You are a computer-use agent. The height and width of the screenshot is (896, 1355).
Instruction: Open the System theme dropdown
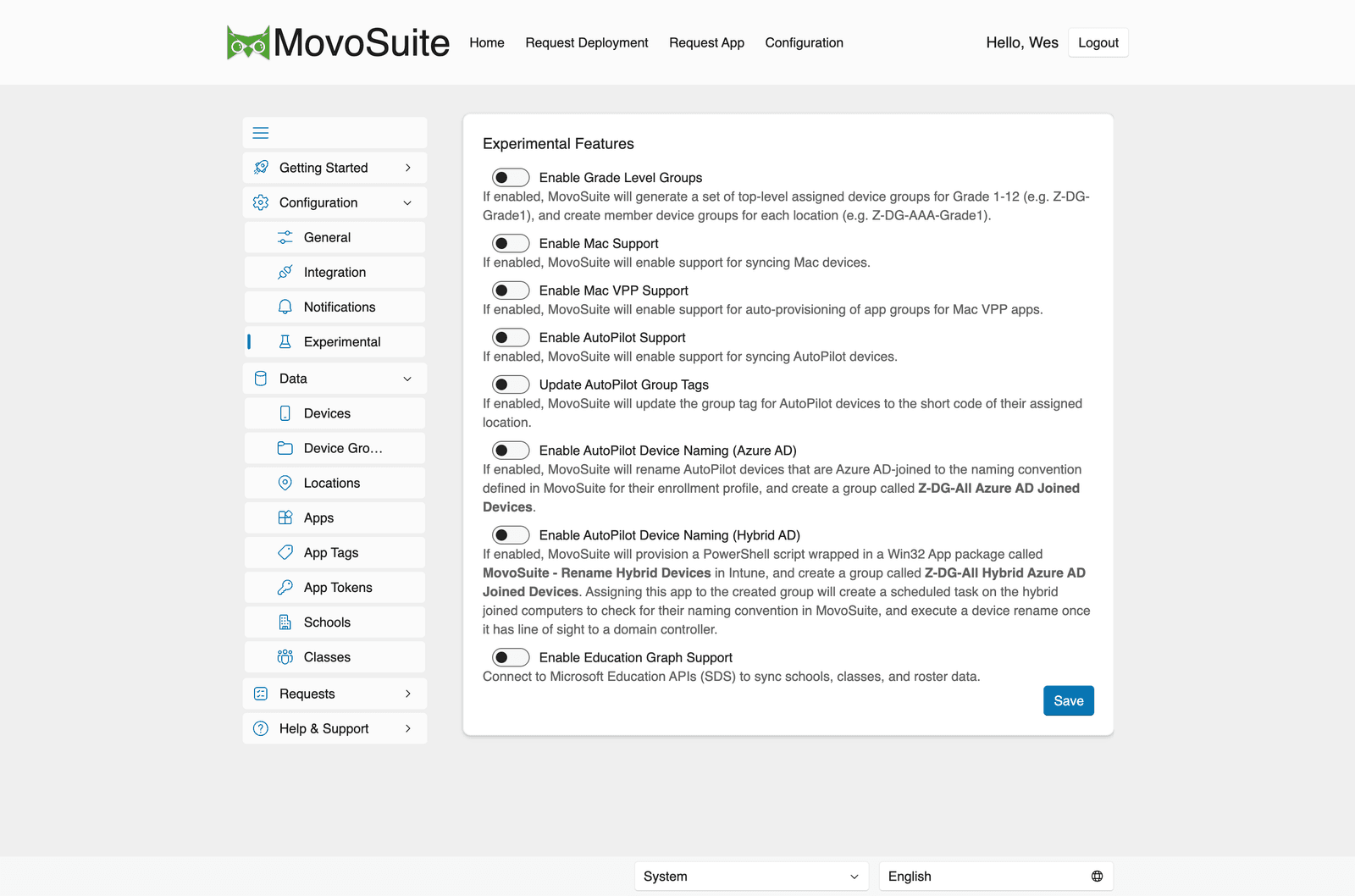[751, 877]
